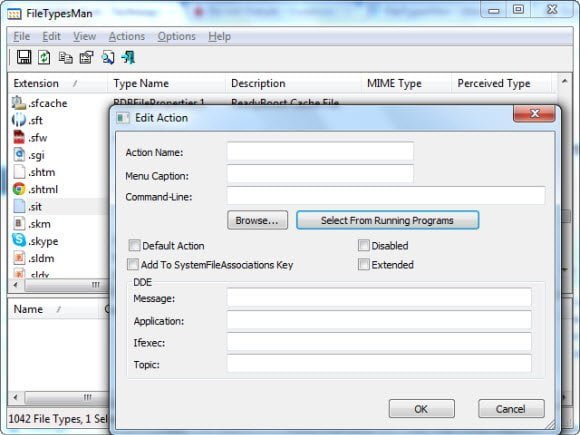The height and width of the screenshot is (435, 580).
Task: Select the .skm file type icon
Action: (x=18, y=223)
